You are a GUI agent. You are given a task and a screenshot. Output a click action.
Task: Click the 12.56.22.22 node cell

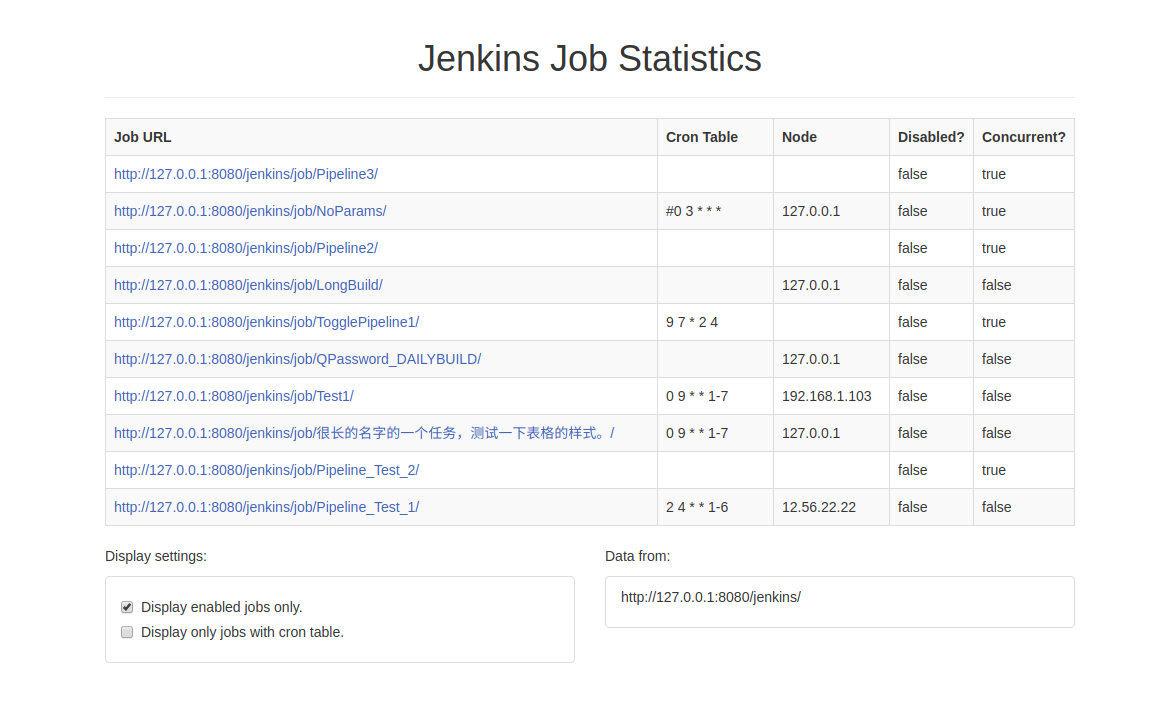point(831,507)
